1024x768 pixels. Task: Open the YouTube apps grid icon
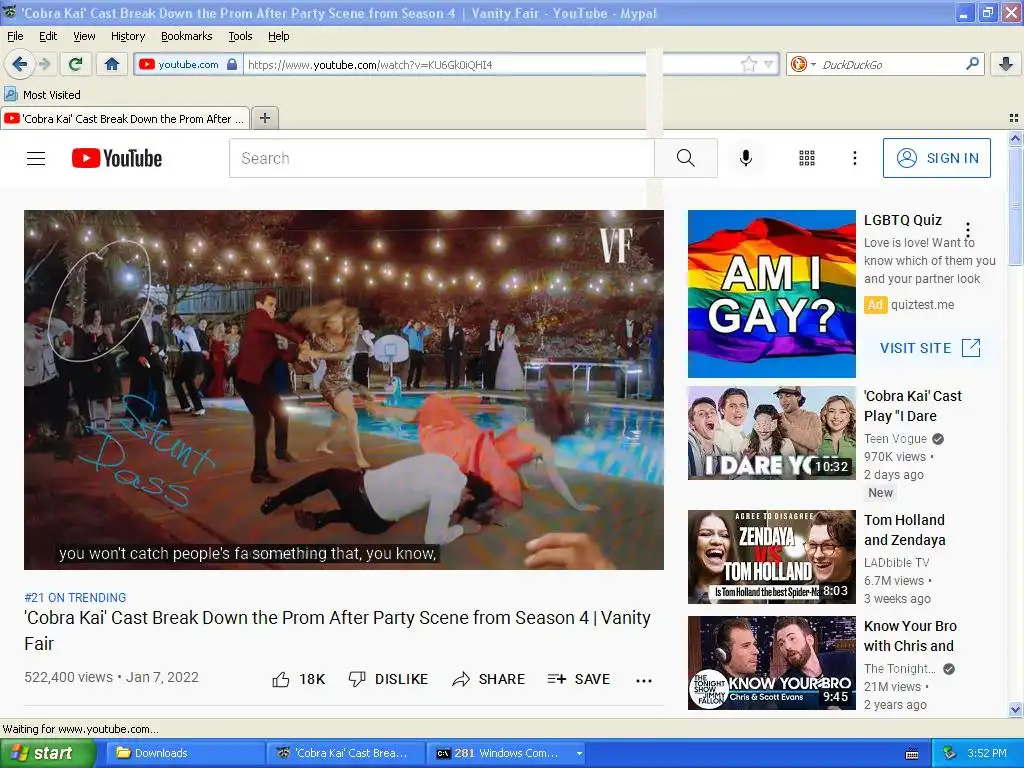pyautogui.click(x=807, y=158)
